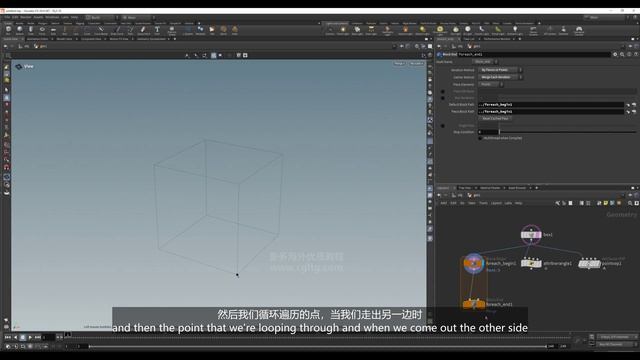Screen dimensions: 640x360
Task: Select the Sphere shelf tool
Action: pos(20,30)
